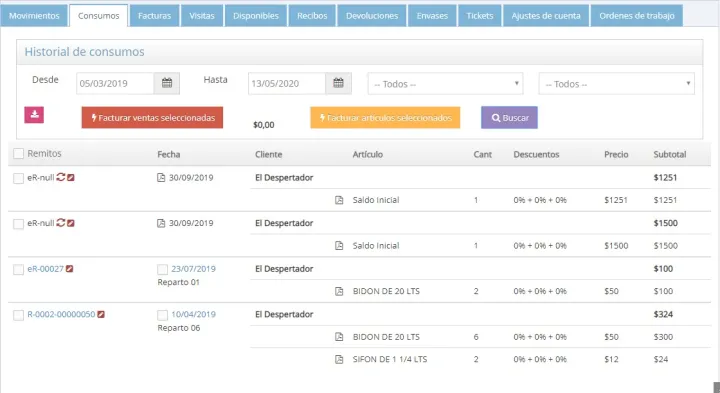Click refresh icon on eR-null $1500 row
720x393 pixels.
coord(61,223)
